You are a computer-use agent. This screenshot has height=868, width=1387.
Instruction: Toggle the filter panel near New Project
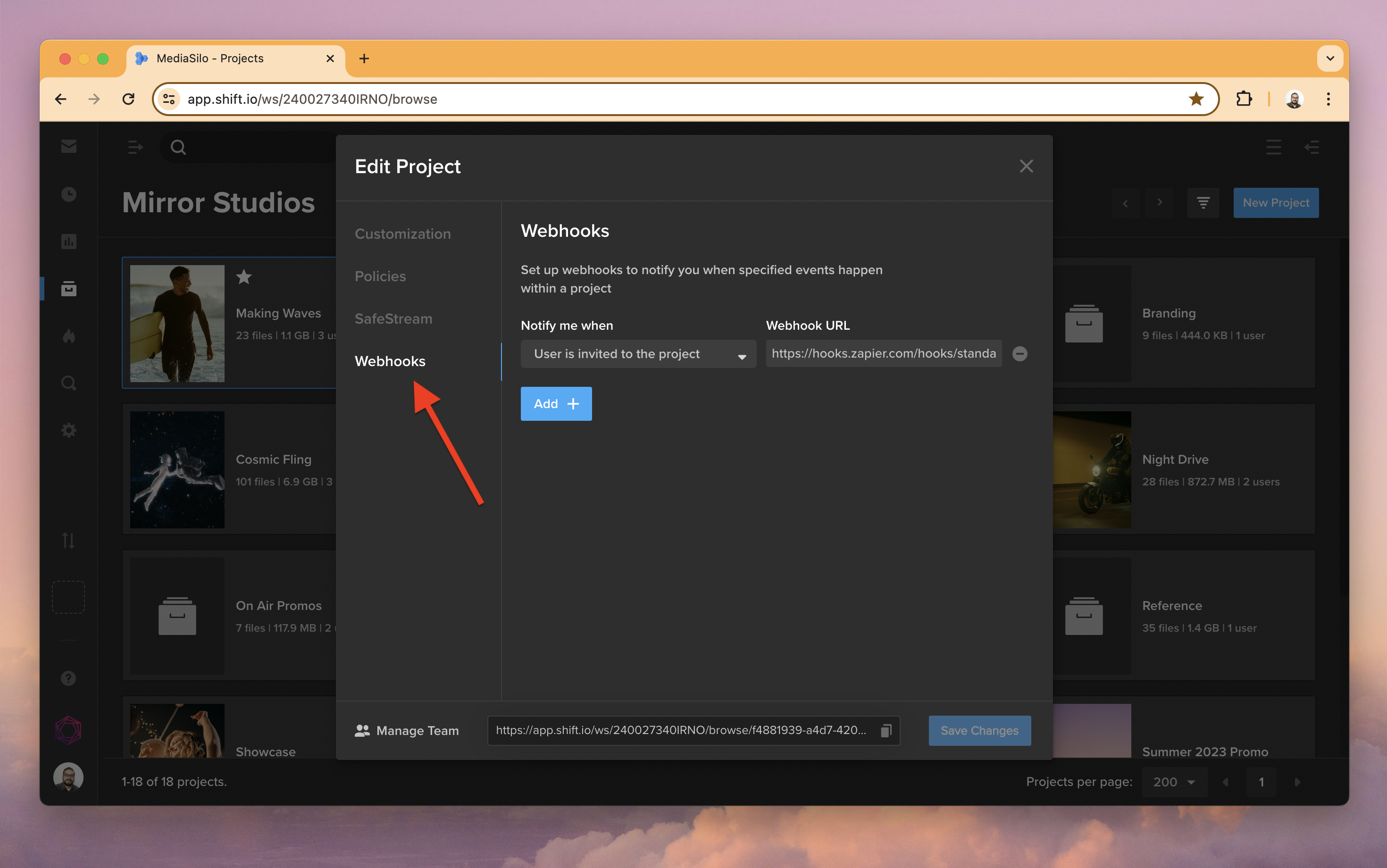point(1203,203)
